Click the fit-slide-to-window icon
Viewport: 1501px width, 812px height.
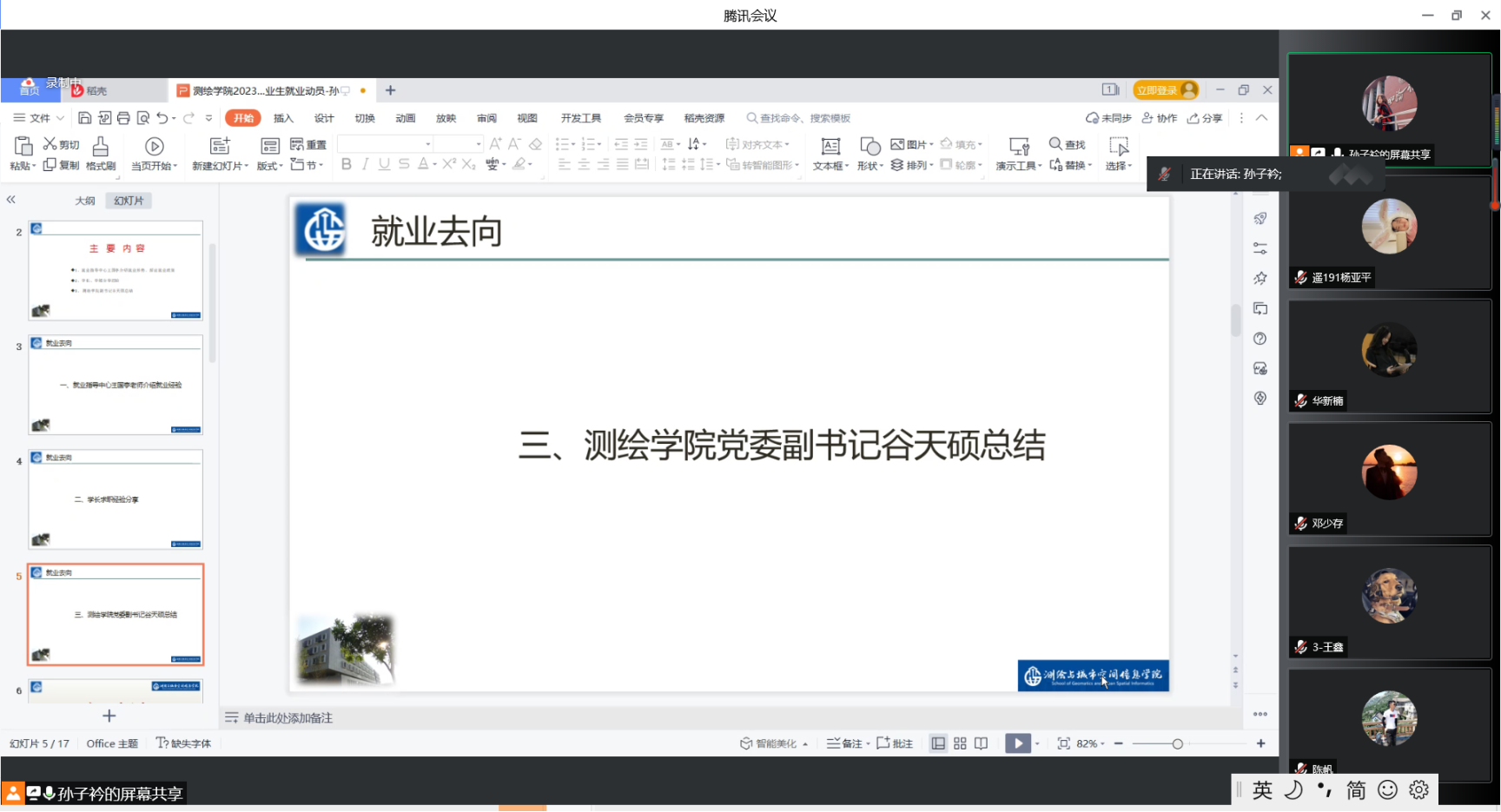(x=1063, y=743)
